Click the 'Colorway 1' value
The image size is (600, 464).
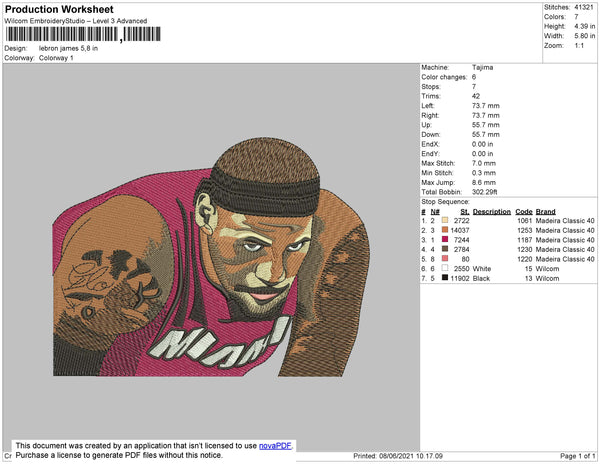[56, 58]
